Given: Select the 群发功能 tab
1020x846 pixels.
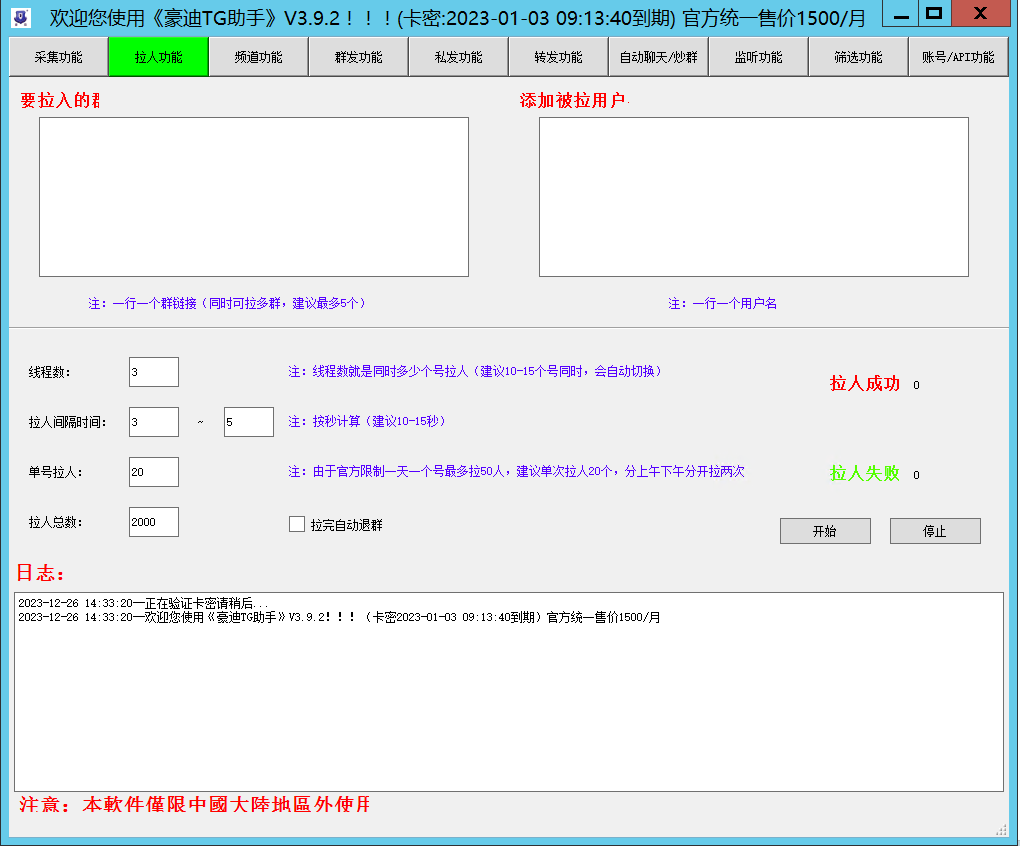Looking at the screenshot, I should pyautogui.click(x=358, y=57).
